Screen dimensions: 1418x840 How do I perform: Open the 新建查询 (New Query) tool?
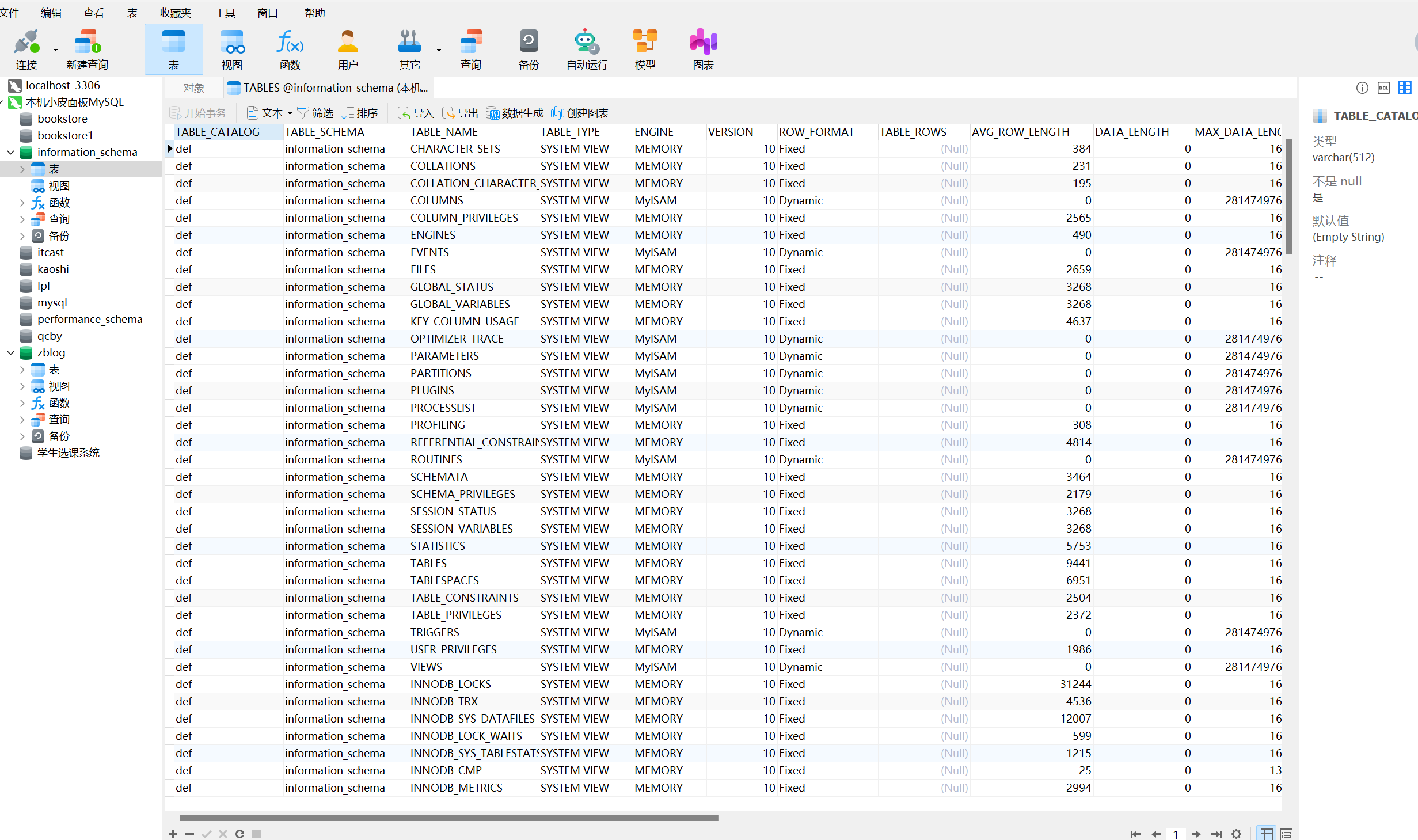click(86, 49)
